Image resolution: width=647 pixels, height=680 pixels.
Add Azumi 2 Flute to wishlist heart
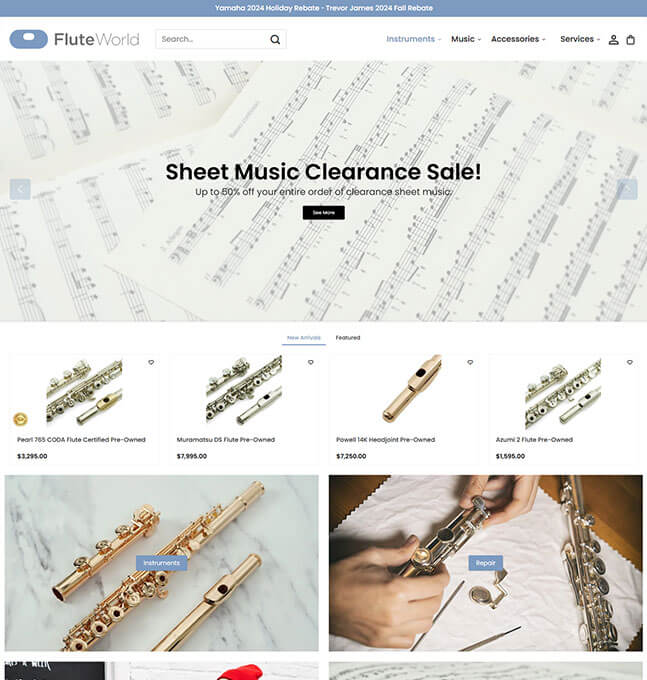click(x=630, y=362)
